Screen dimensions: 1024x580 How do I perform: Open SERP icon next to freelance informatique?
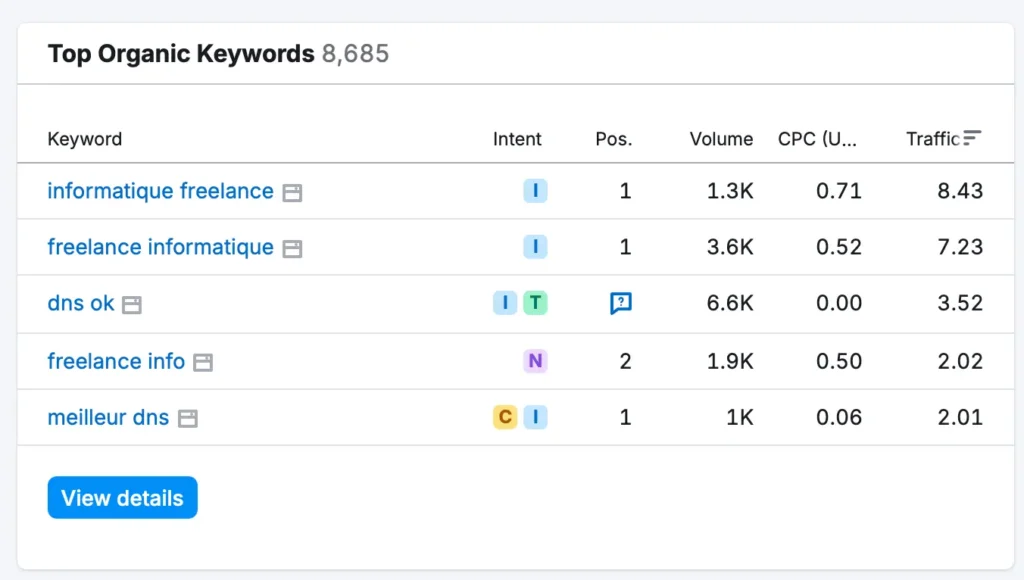pyautogui.click(x=292, y=249)
